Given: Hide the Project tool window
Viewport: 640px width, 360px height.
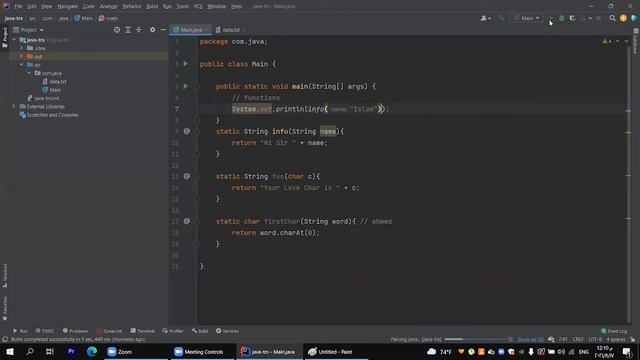Looking at the screenshot, I should point(163,30).
